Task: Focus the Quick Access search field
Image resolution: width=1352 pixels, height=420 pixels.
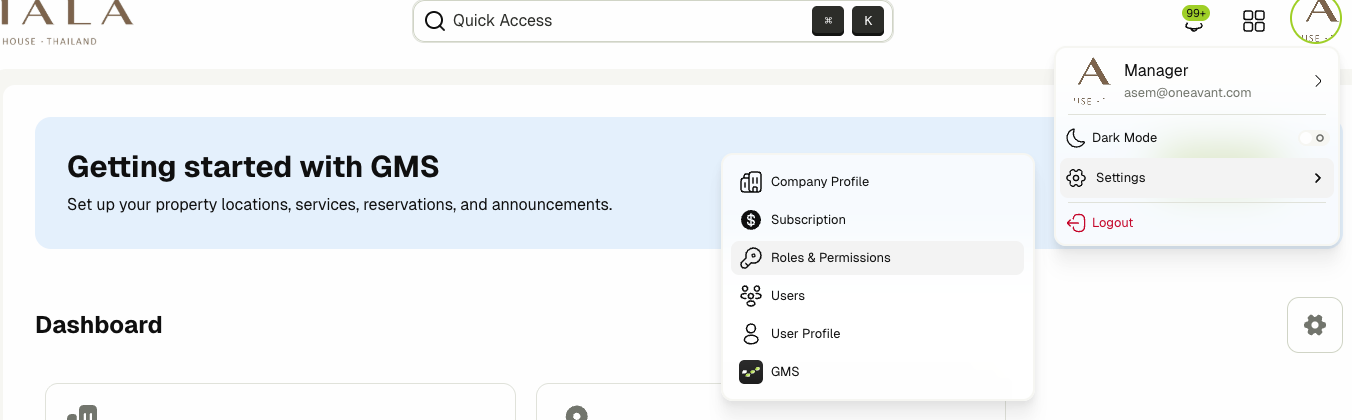Action: coord(652,21)
